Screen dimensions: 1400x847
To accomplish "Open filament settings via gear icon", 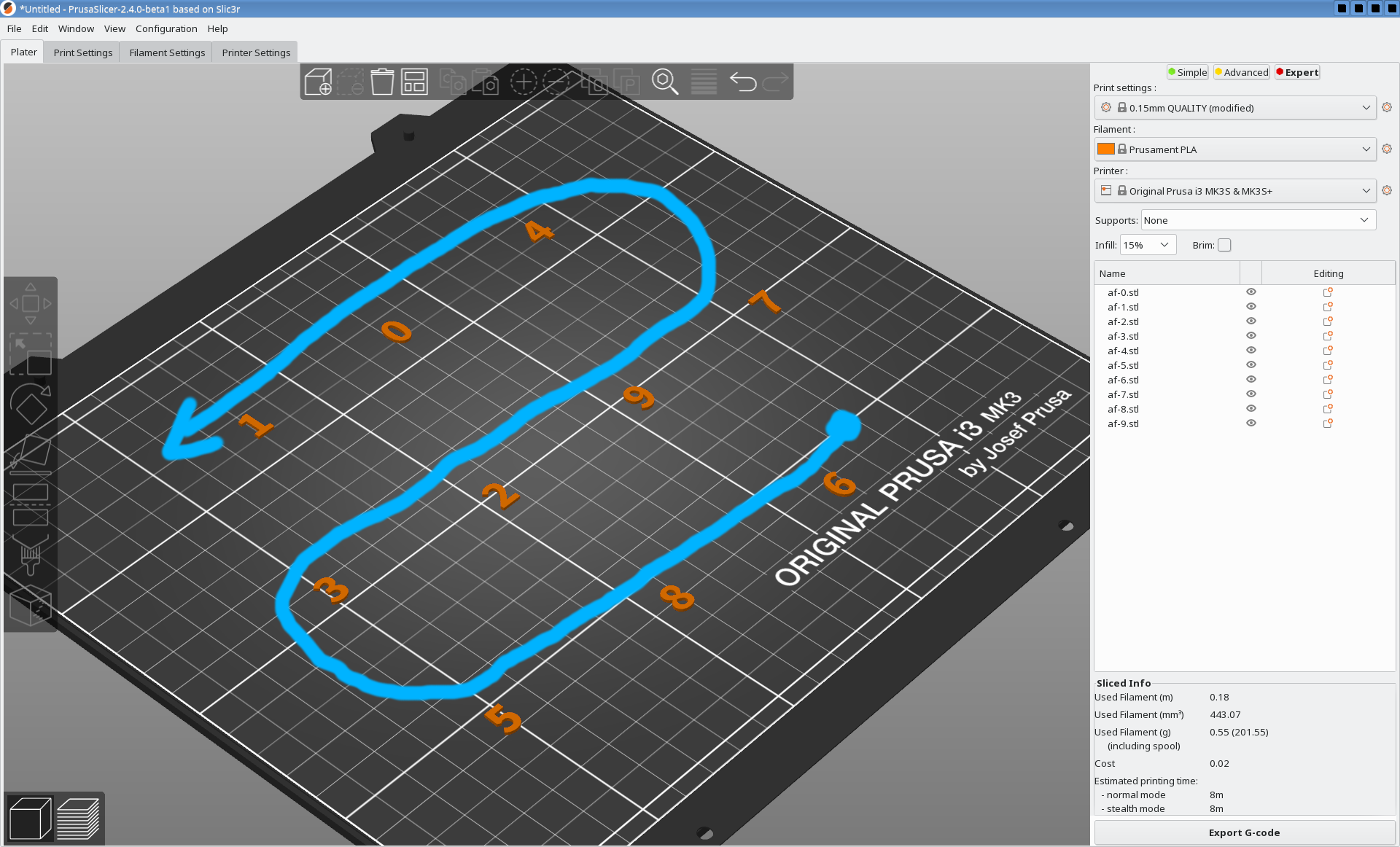I will tap(1387, 149).
